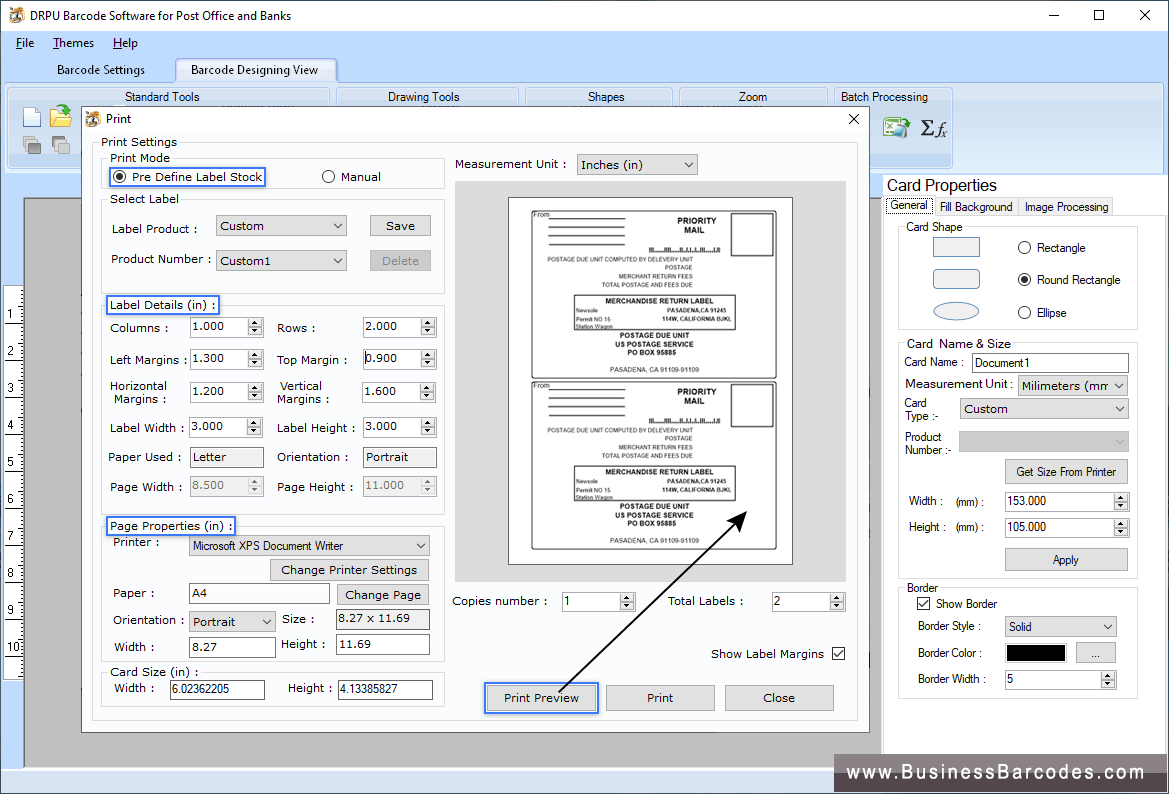Enable Manual print mode
The height and width of the screenshot is (794, 1169).
pos(328,176)
